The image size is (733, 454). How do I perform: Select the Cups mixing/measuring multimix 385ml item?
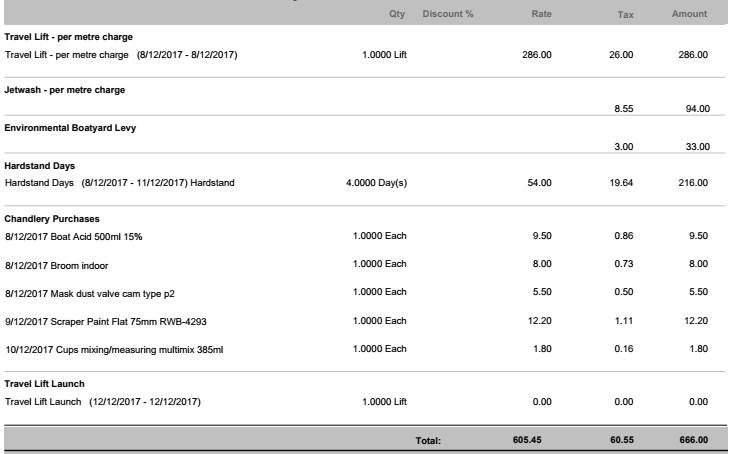coord(114,350)
